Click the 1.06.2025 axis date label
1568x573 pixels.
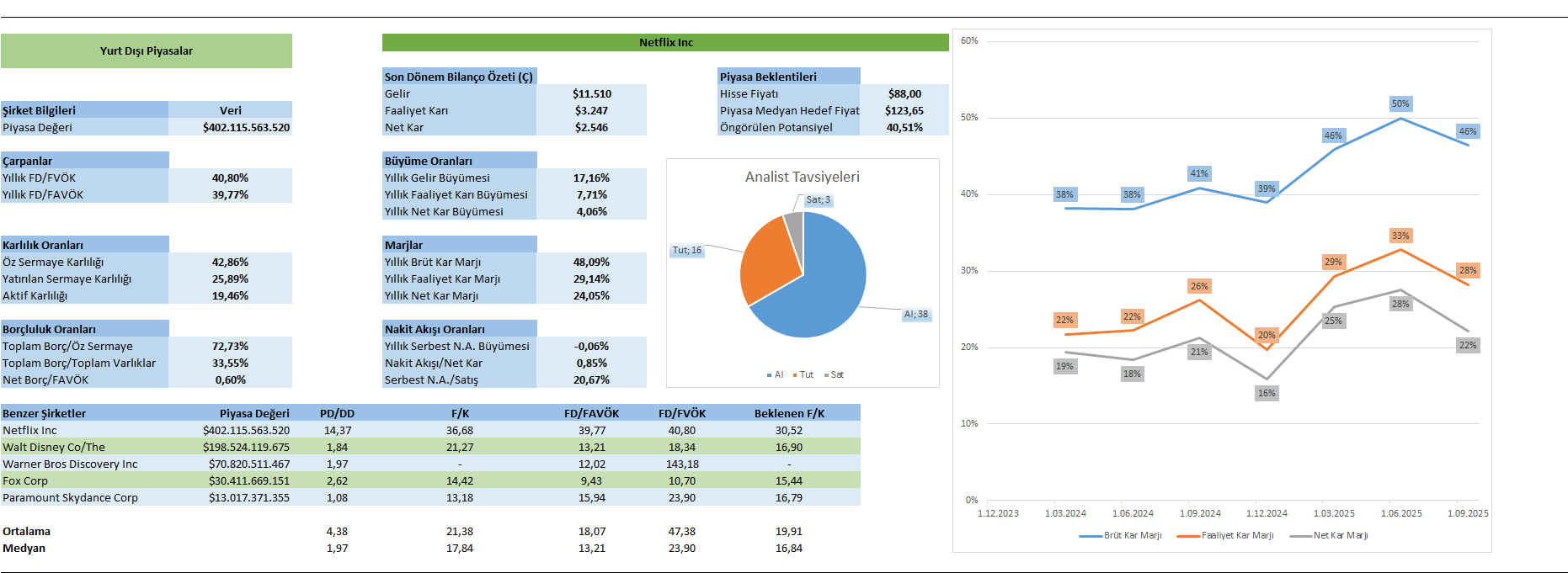click(x=1400, y=513)
